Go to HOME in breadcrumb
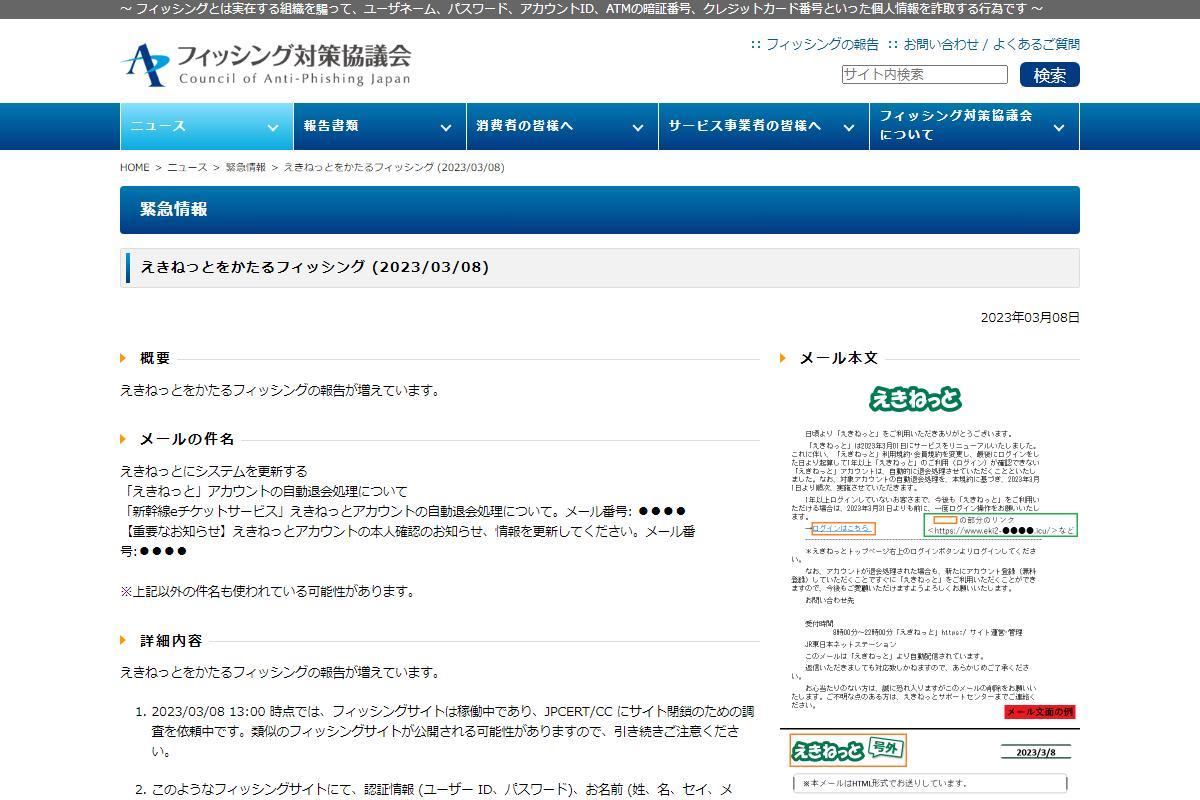 (134, 167)
